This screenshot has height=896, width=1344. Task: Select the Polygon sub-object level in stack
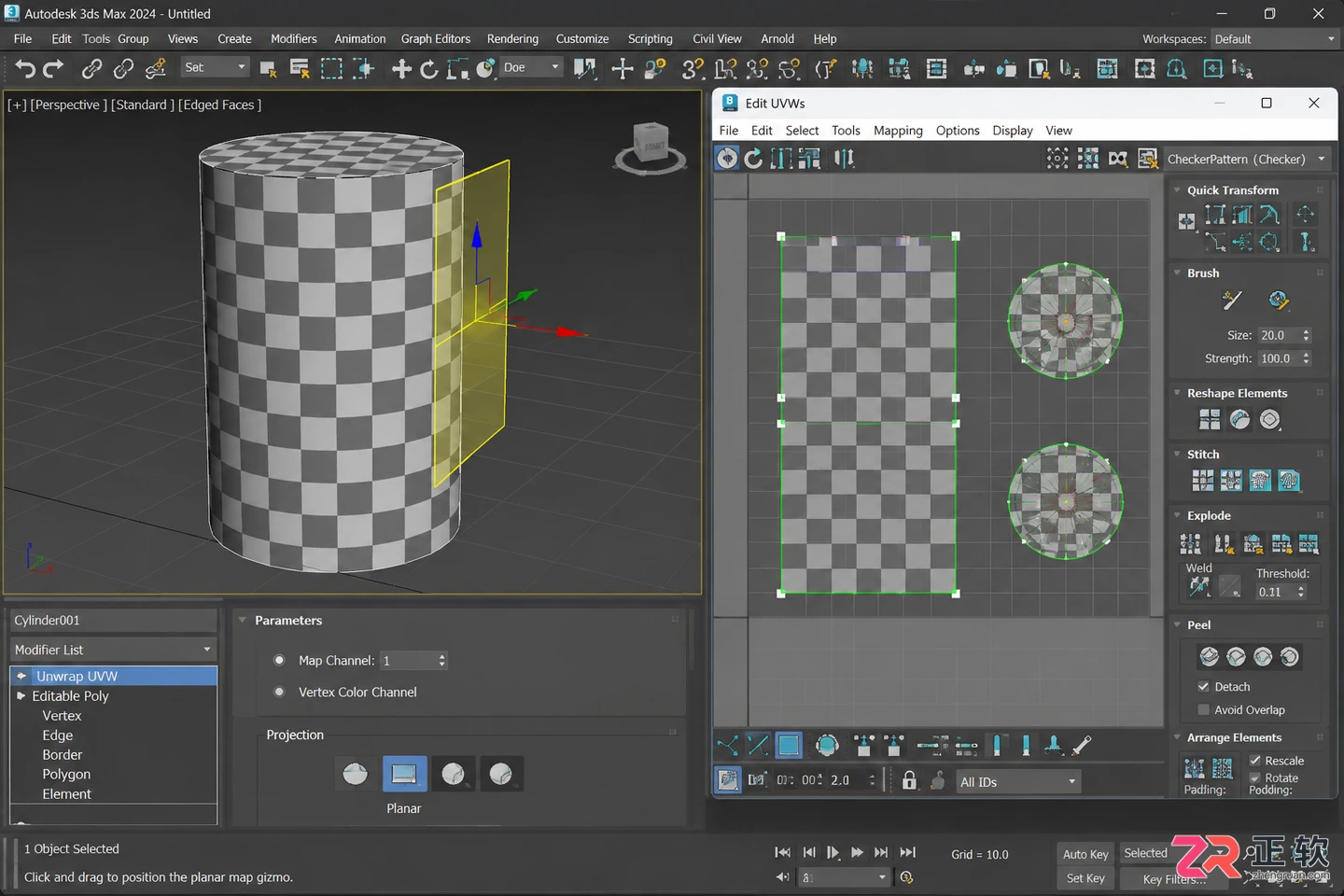(66, 774)
